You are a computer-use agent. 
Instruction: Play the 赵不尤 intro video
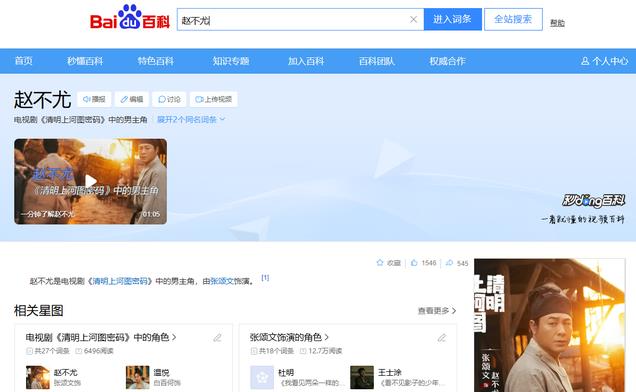point(90,181)
